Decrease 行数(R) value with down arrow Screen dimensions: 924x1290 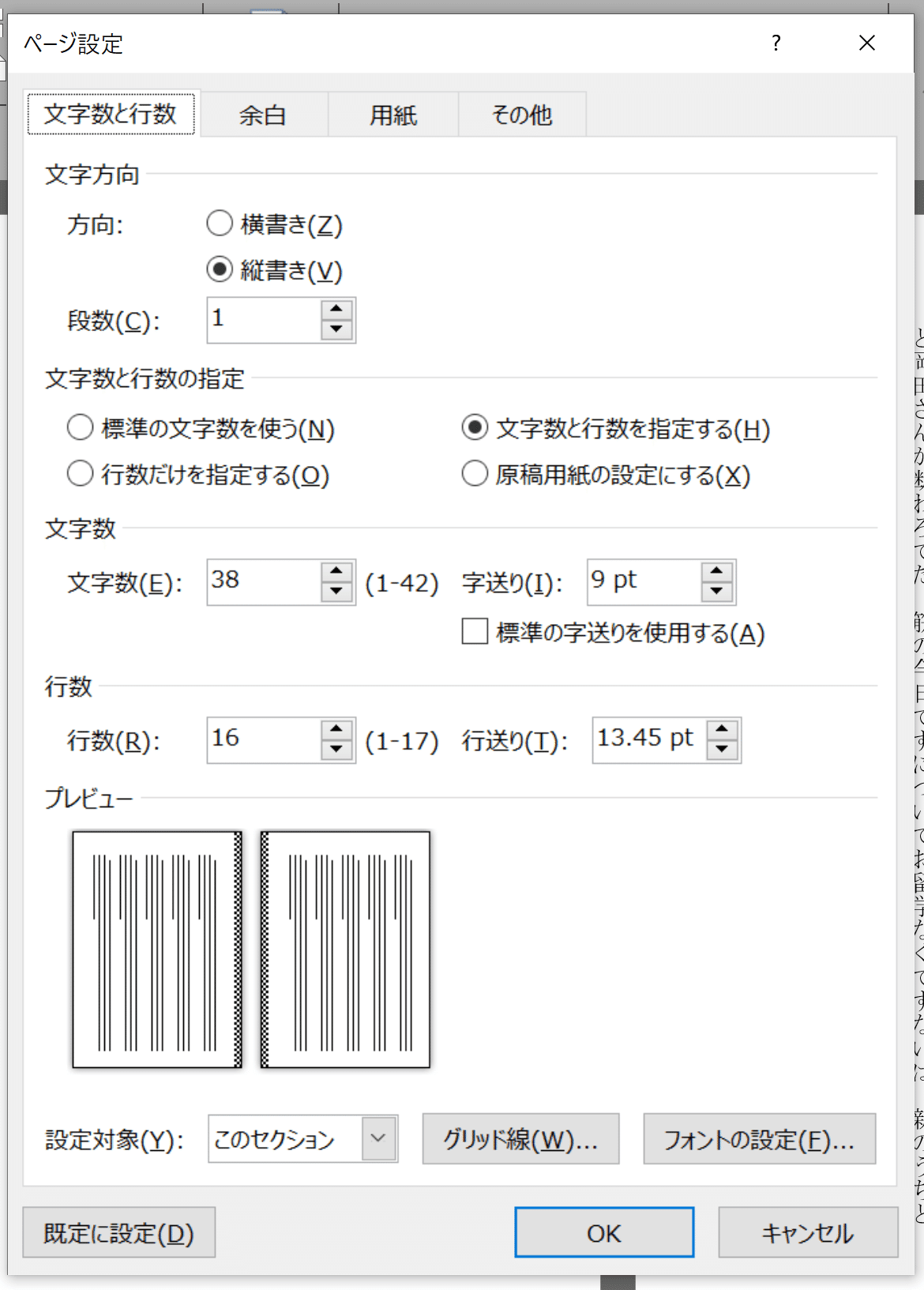click(x=337, y=750)
